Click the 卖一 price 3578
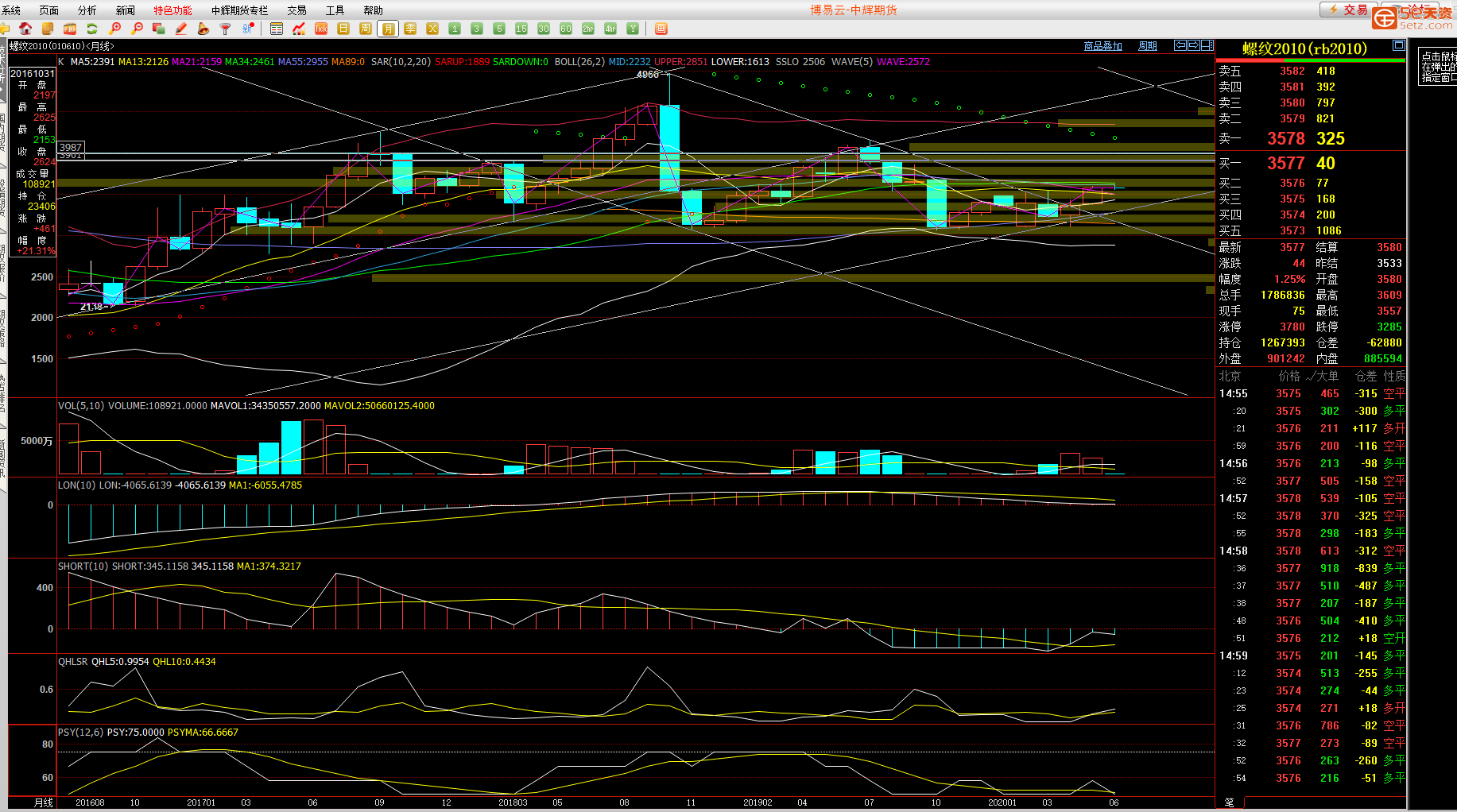The width and height of the screenshot is (1457, 812). [x=1286, y=138]
